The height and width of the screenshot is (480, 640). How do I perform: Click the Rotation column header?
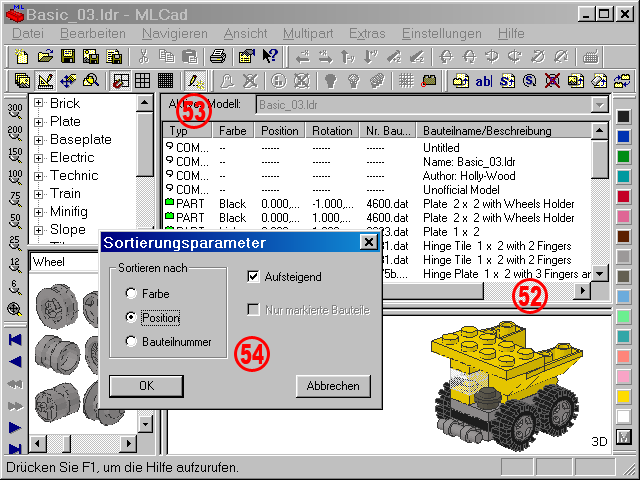[x=332, y=131]
